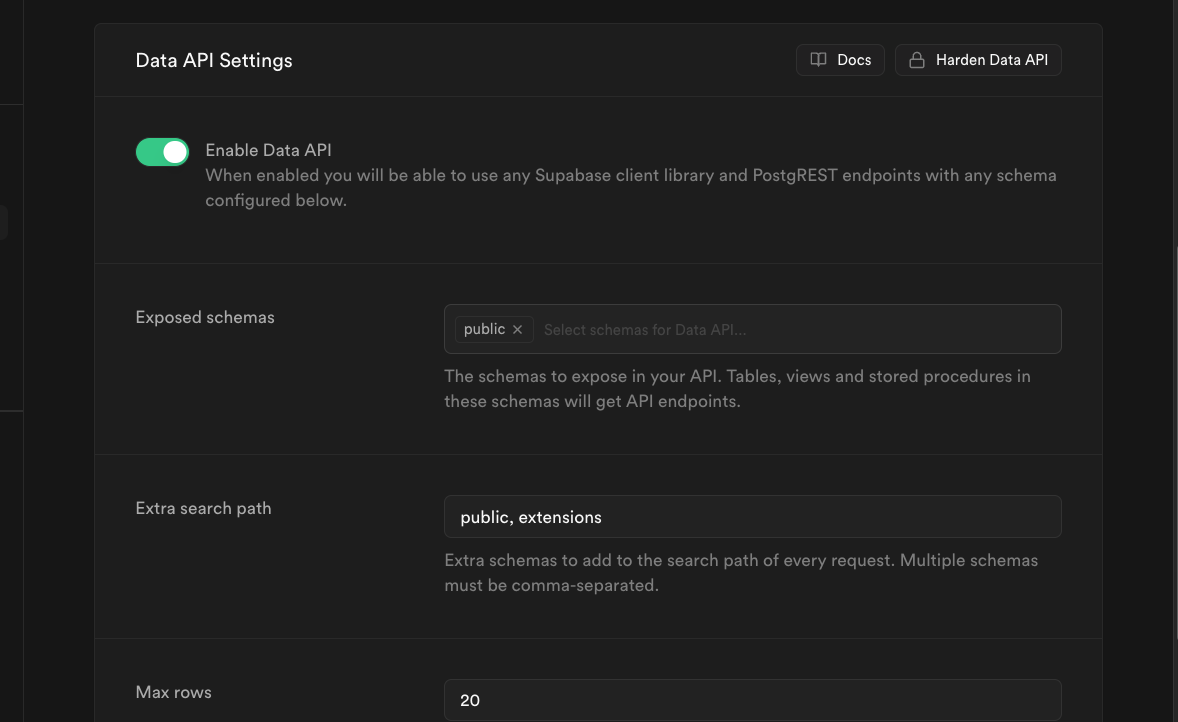Remove the public schema tag via x
The height and width of the screenshot is (722, 1178).
coord(517,329)
